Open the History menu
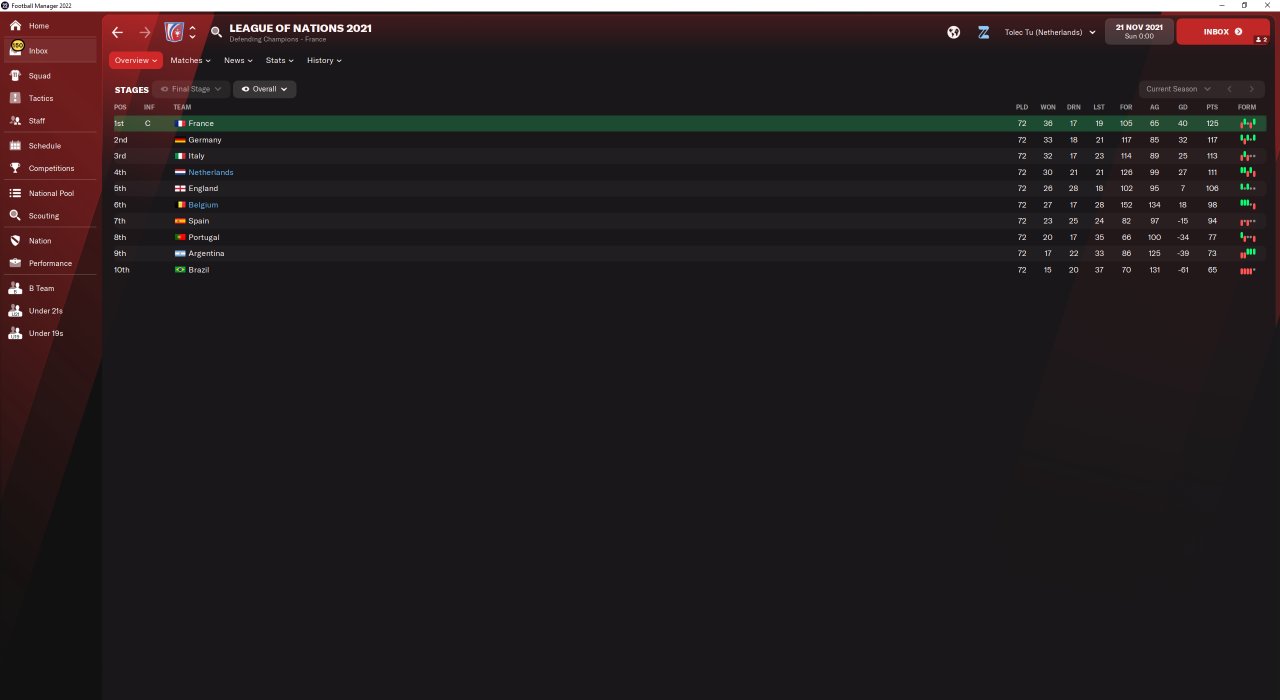1280x700 pixels. [324, 60]
